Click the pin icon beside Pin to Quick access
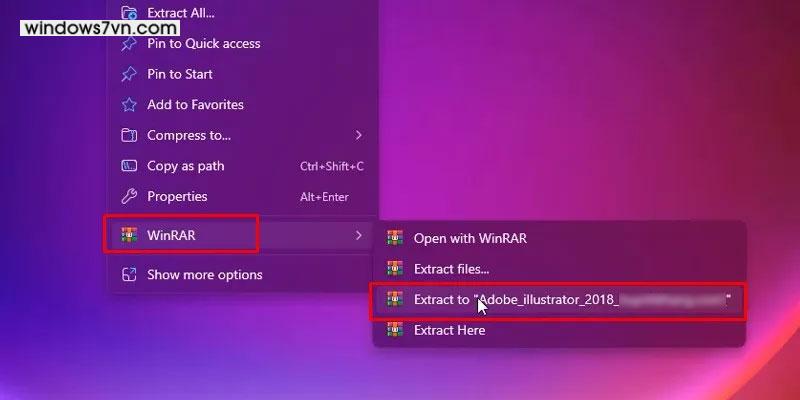 (129, 43)
